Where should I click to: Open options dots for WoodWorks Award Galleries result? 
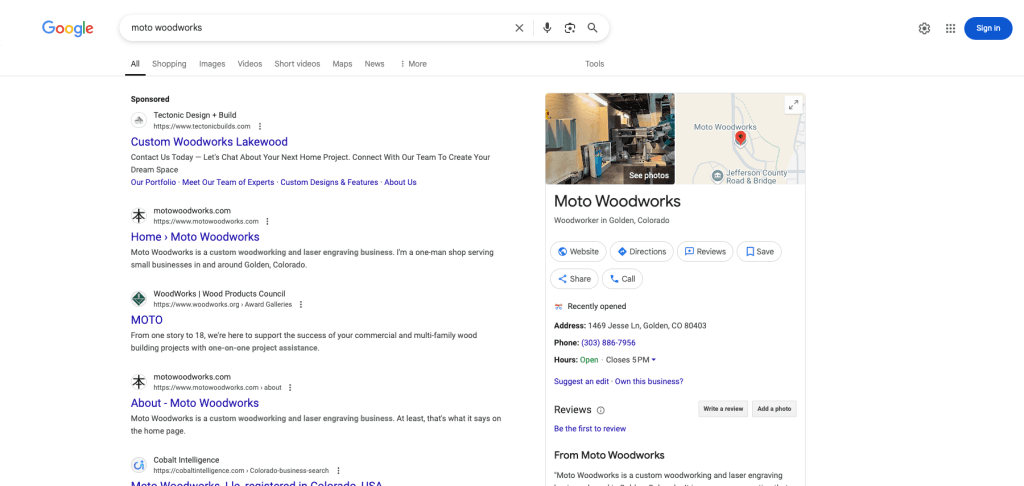point(301,304)
